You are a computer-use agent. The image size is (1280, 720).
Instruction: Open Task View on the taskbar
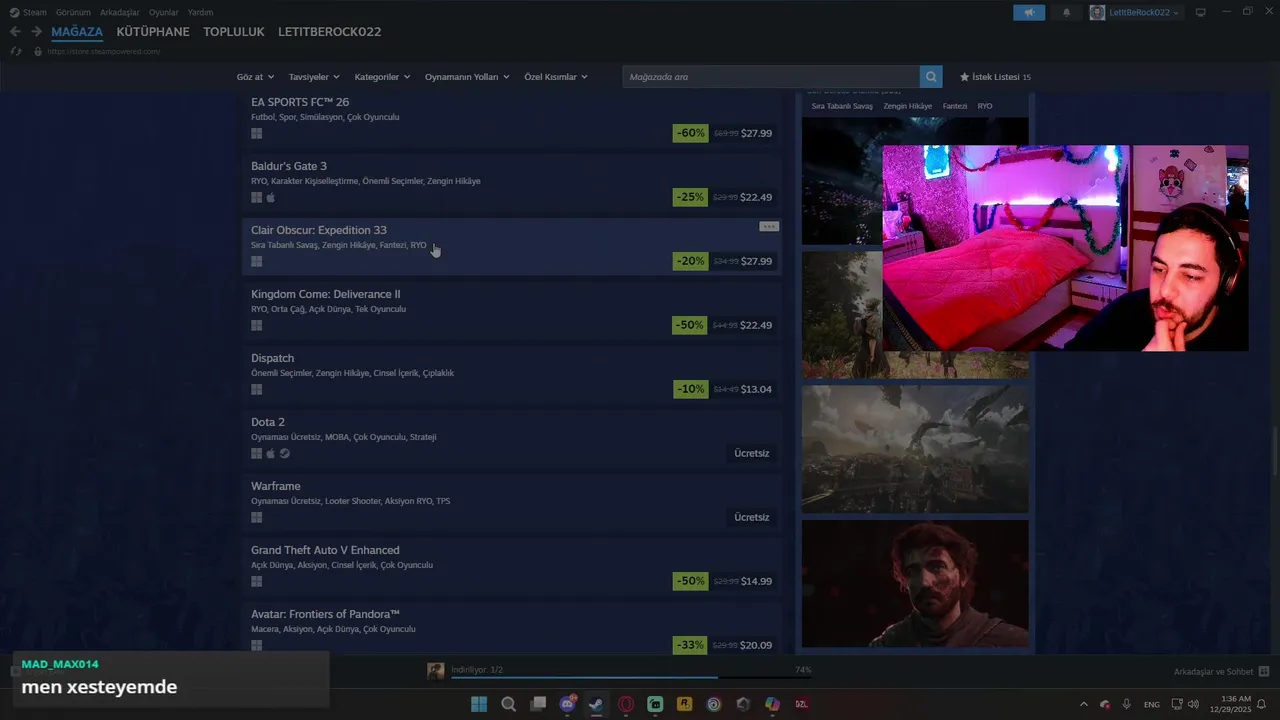[538, 704]
